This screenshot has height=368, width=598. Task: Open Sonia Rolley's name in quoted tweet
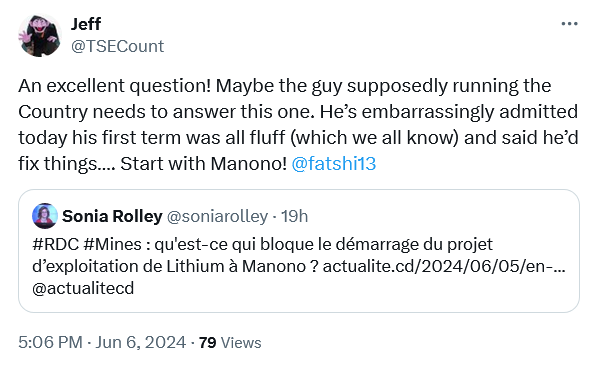(112, 216)
